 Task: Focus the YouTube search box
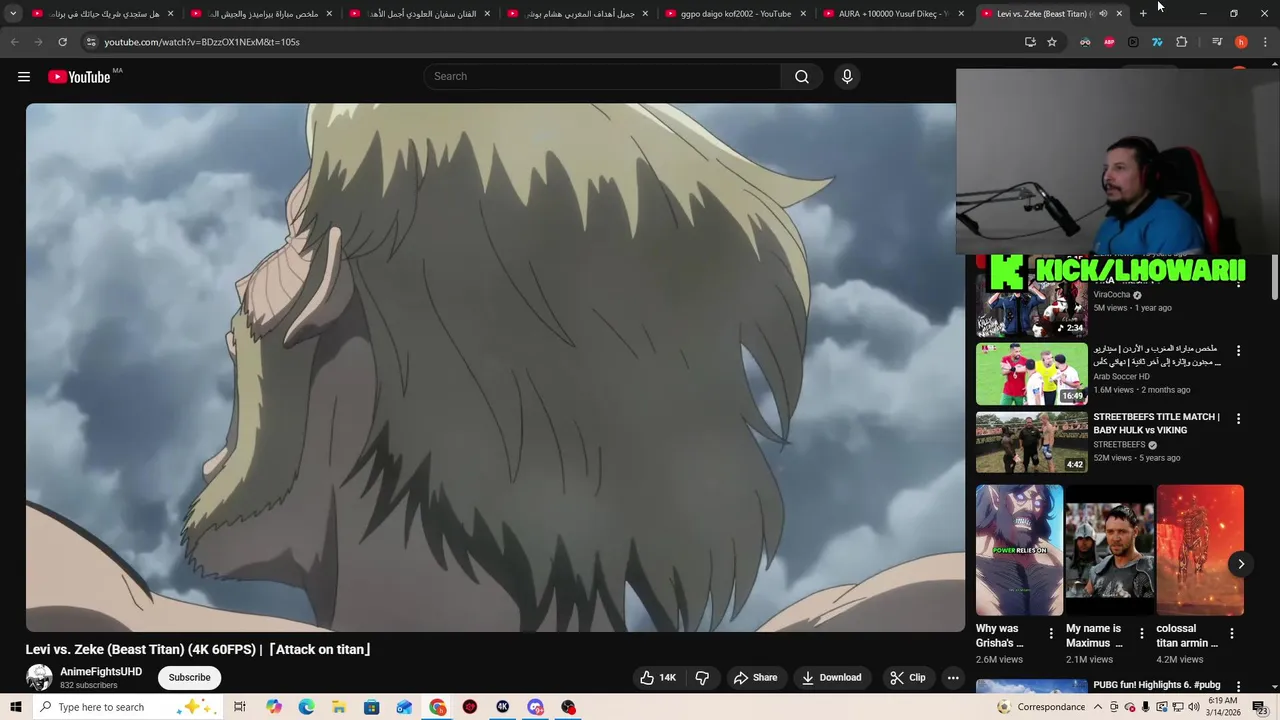point(602,77)
